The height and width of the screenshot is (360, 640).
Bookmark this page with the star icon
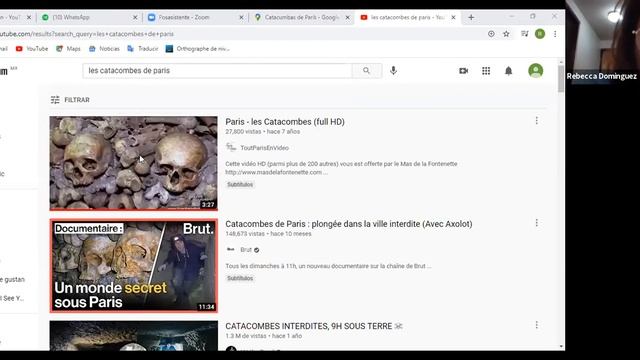tap(506, 34)
